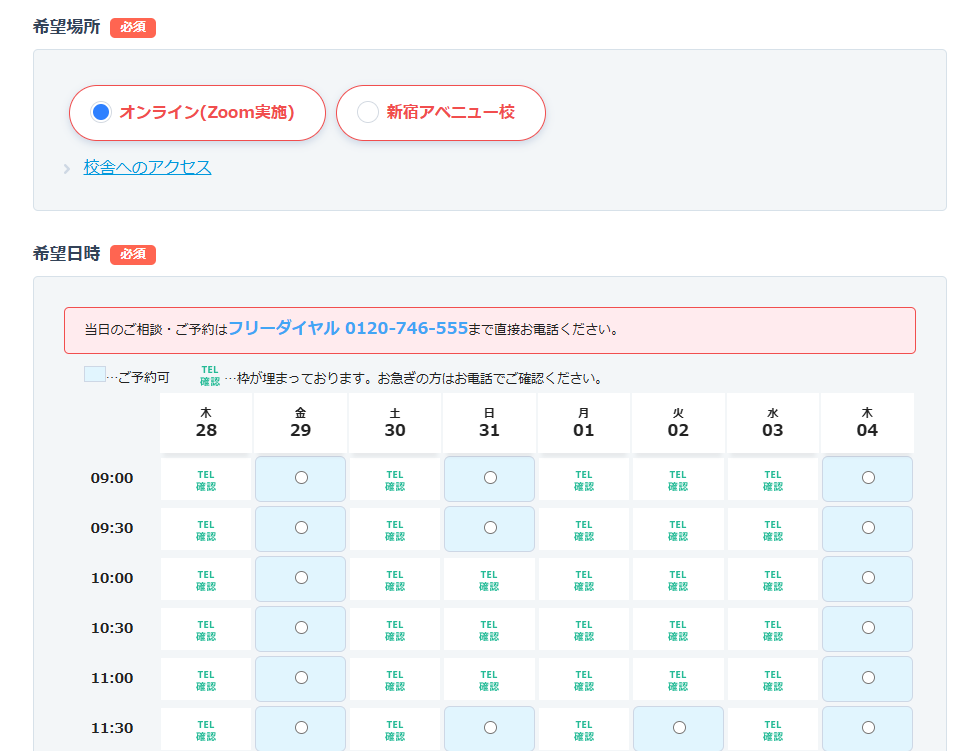This screenshot has height=751, width=965.
Task: Click the 必須 badge next to 希望日時
Action: (132, 255)
